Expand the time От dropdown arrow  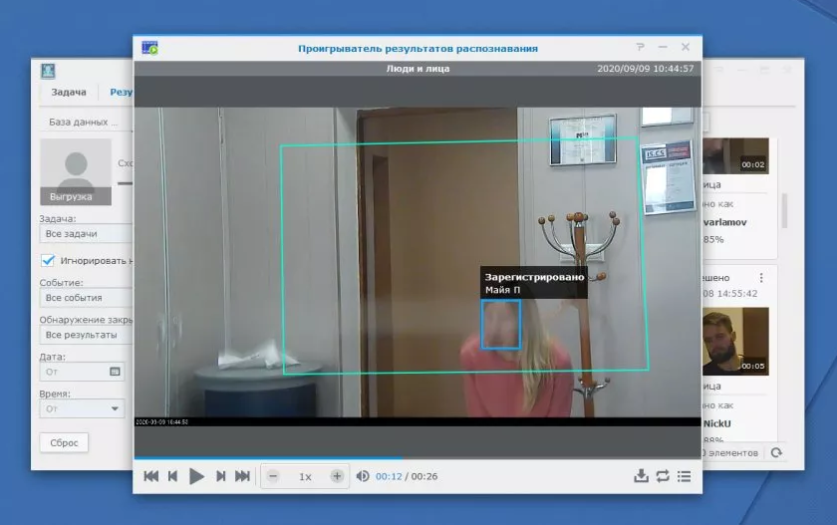point(115,409)
